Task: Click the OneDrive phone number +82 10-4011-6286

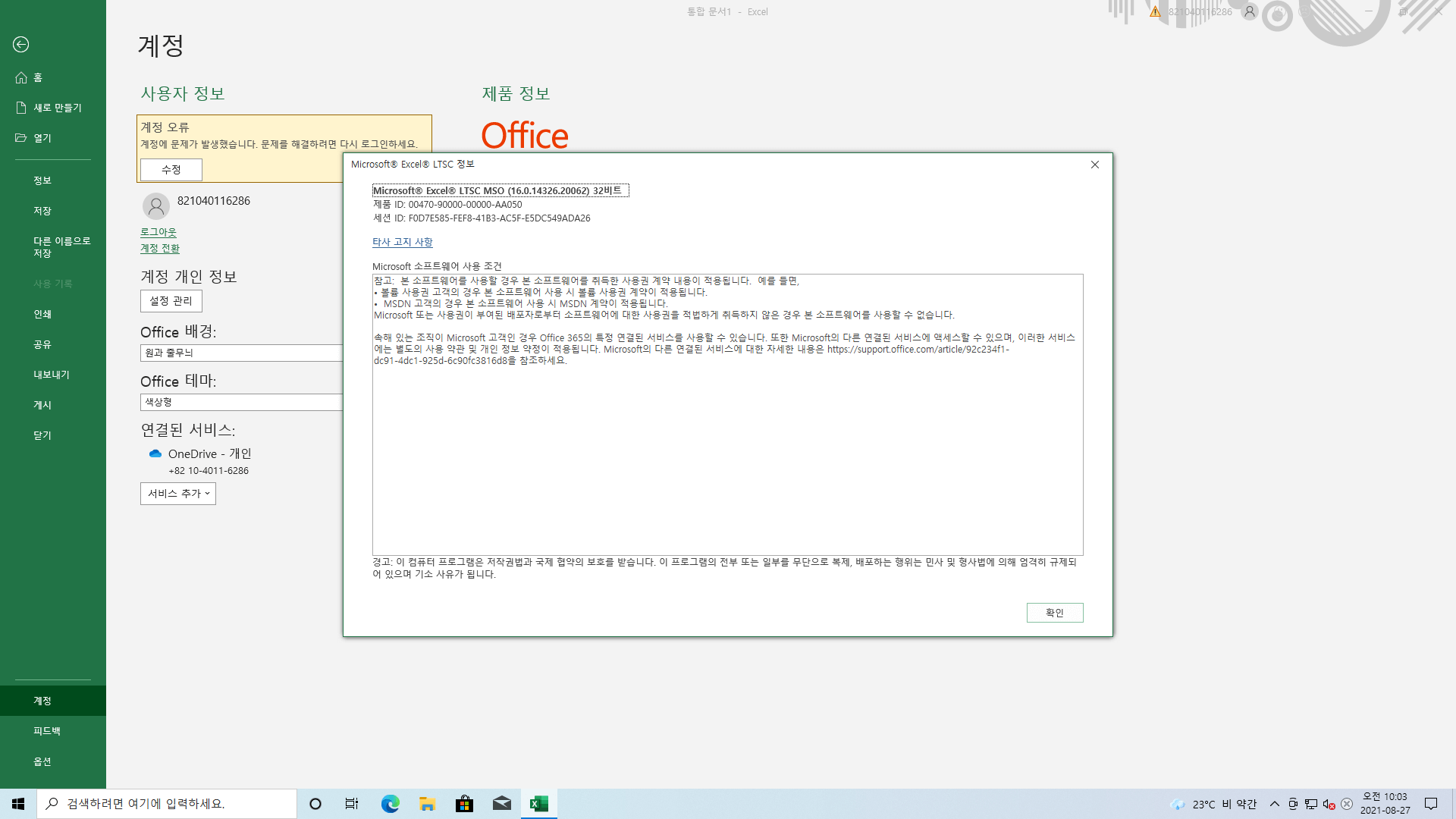Action: tap(209, 471)
